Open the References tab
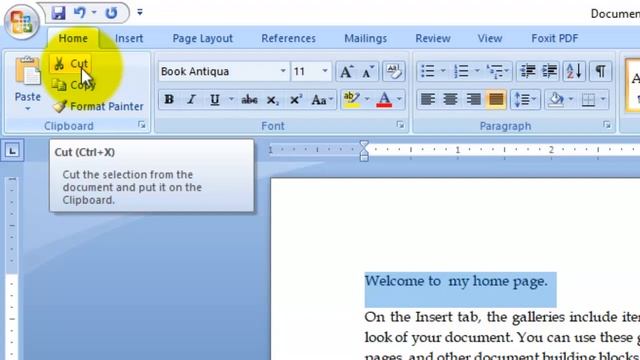640x360 pixels. pos(289,38)
